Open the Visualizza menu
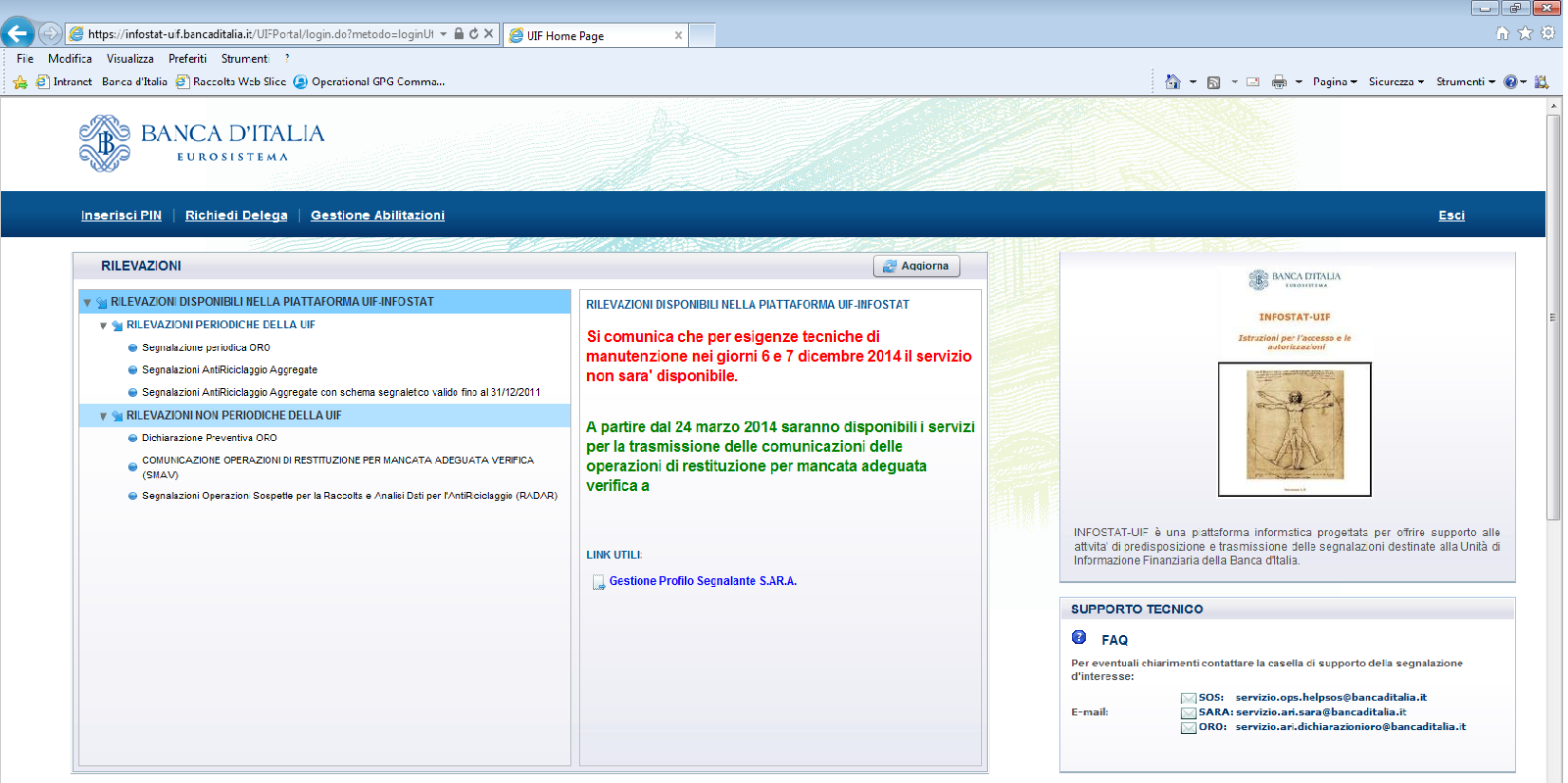Screen dimensions: 1568x783 point(130,59)
